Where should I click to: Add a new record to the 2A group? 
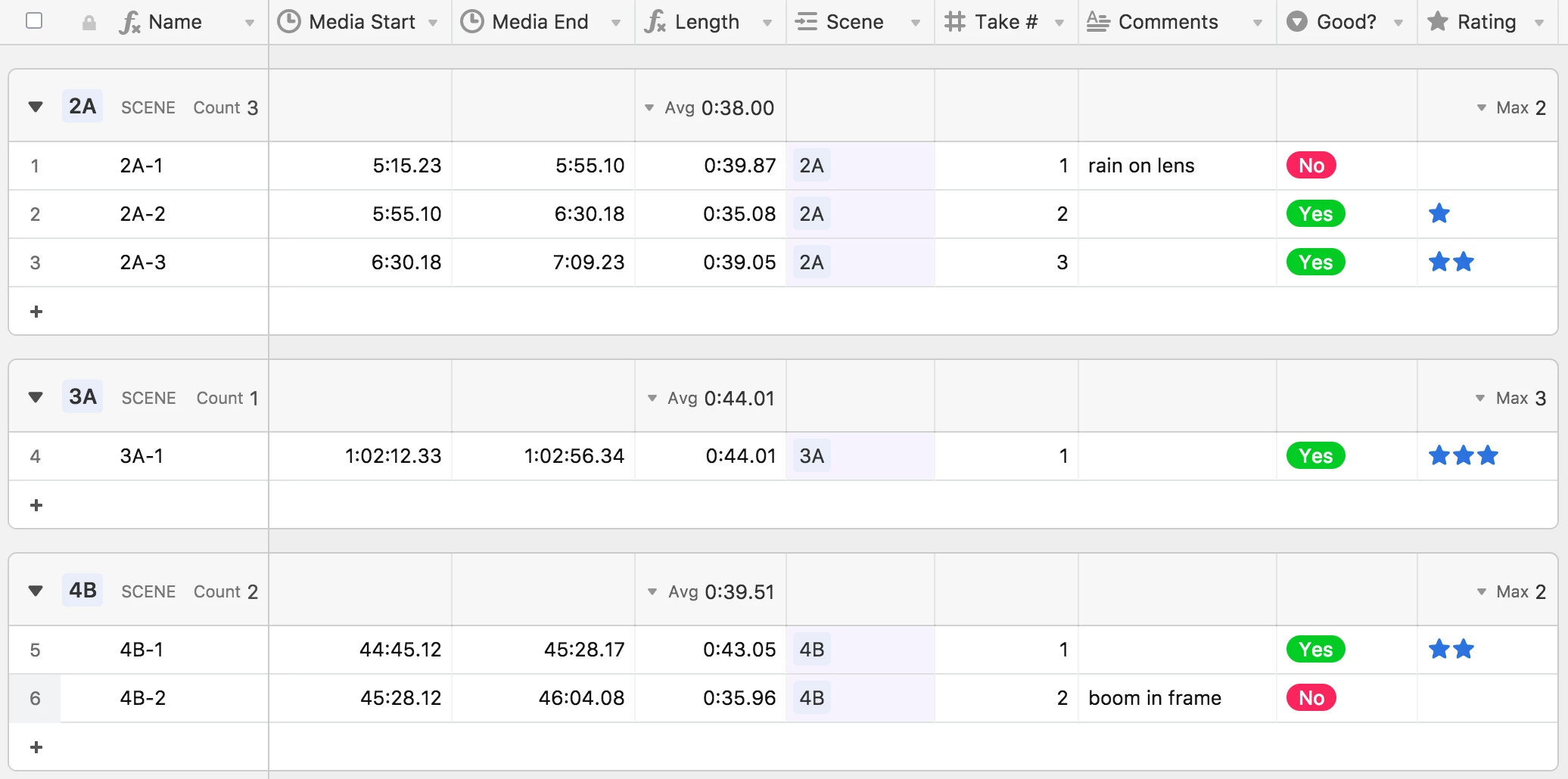coord(36,312)
